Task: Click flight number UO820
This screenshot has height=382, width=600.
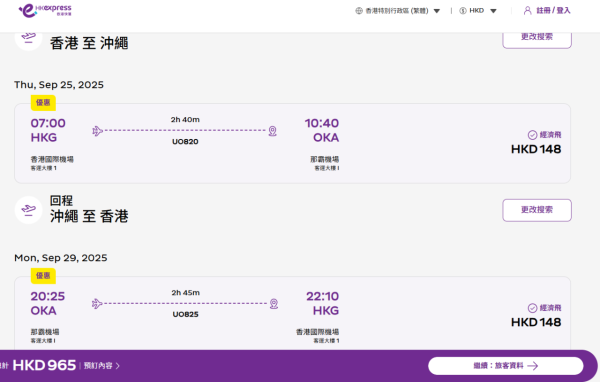Action: 185,142
